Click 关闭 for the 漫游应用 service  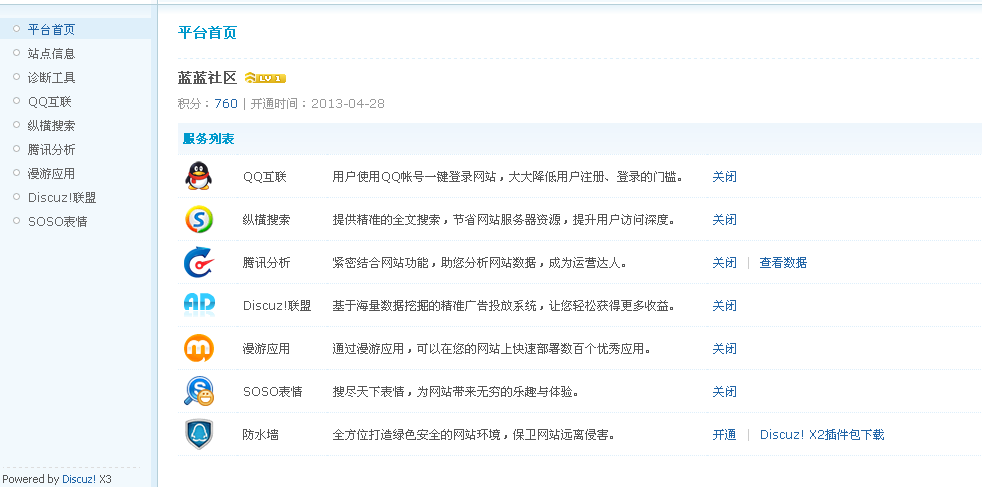(724, 349)
